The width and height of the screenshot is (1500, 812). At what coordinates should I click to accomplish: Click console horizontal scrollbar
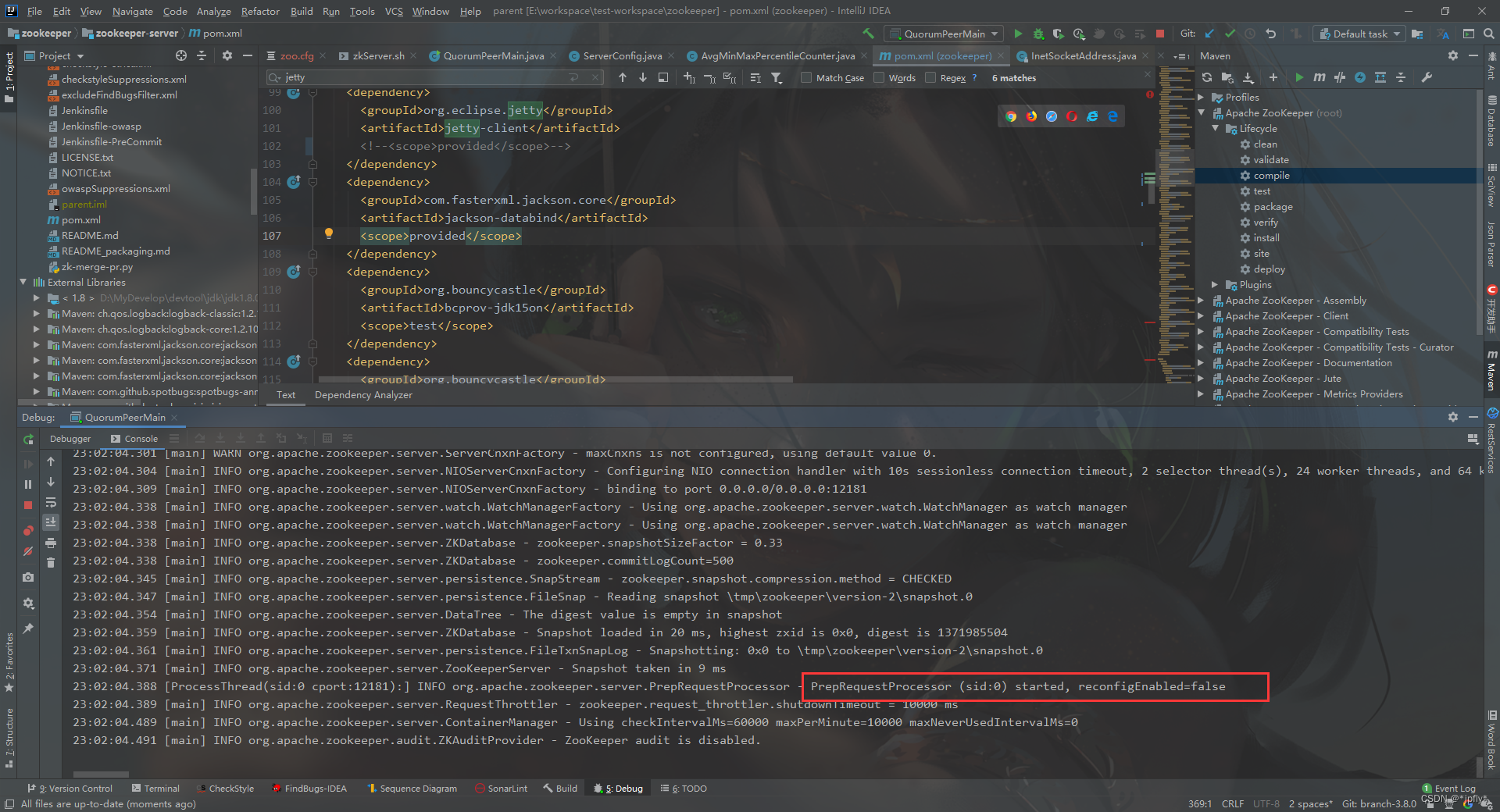[100, 775]
